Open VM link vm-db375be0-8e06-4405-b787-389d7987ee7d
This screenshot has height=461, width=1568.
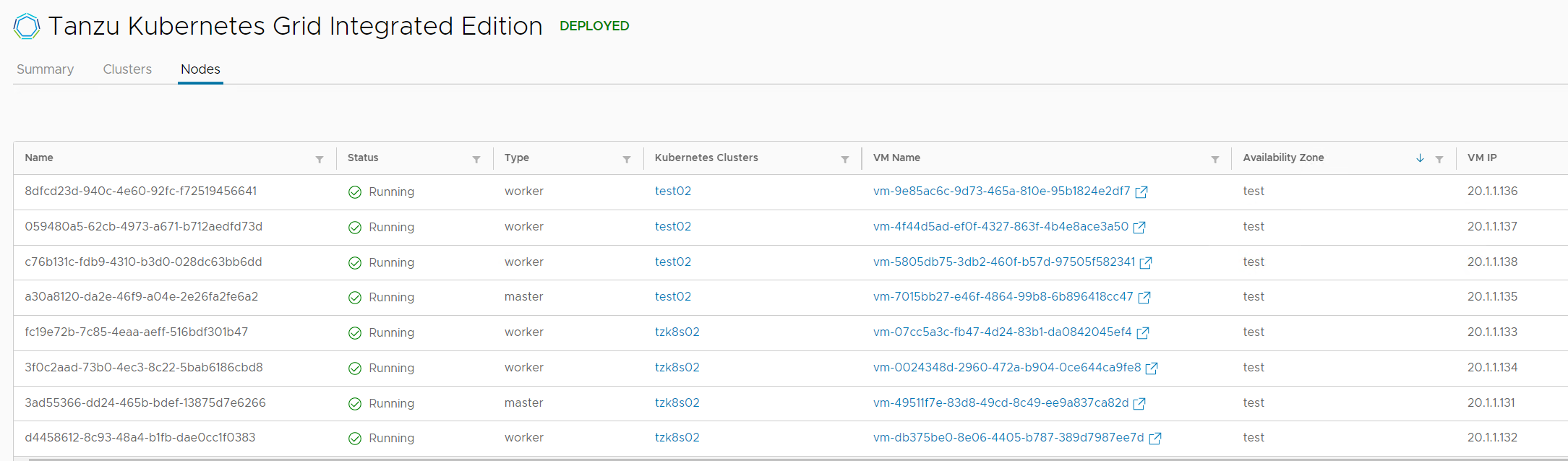click(x=1008, y=437)
